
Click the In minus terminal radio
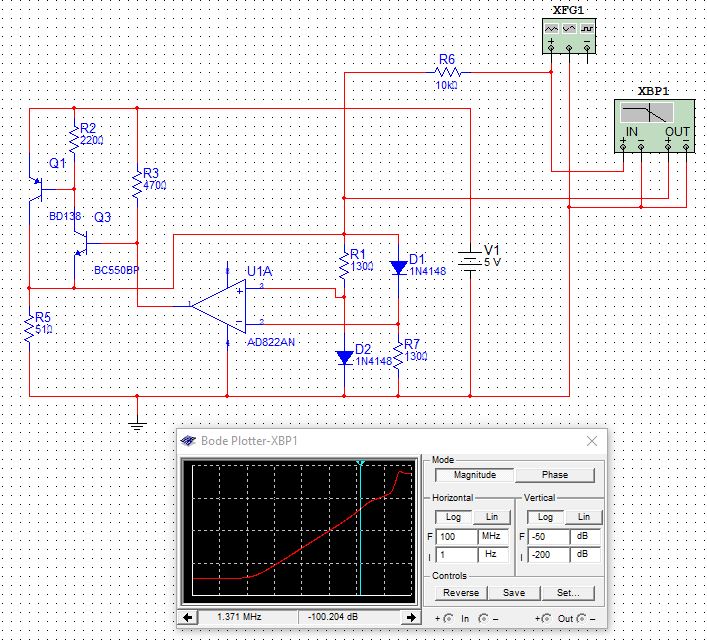(x=483, y=619)
